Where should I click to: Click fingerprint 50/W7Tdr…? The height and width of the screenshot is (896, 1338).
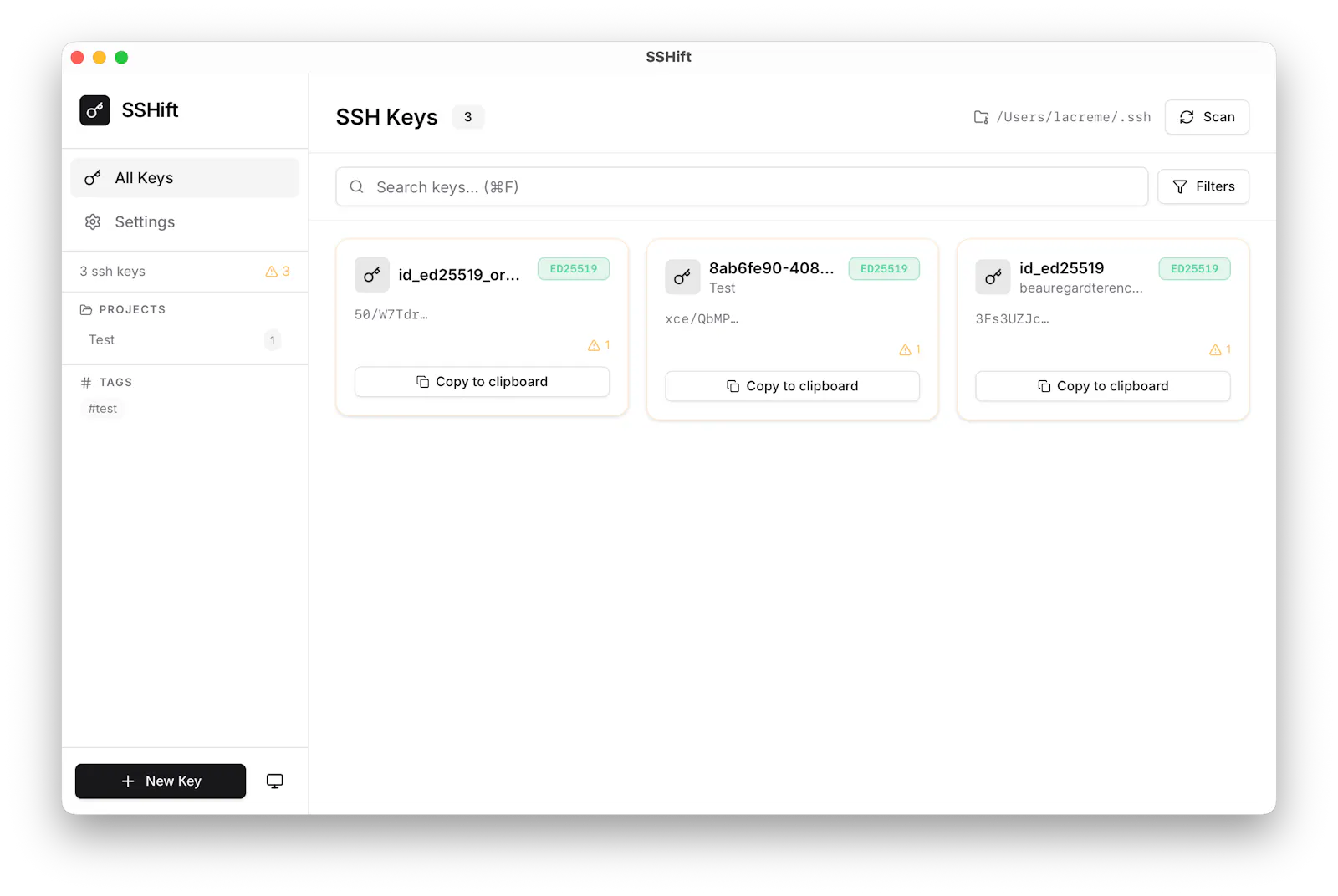[x=391, y=315]
